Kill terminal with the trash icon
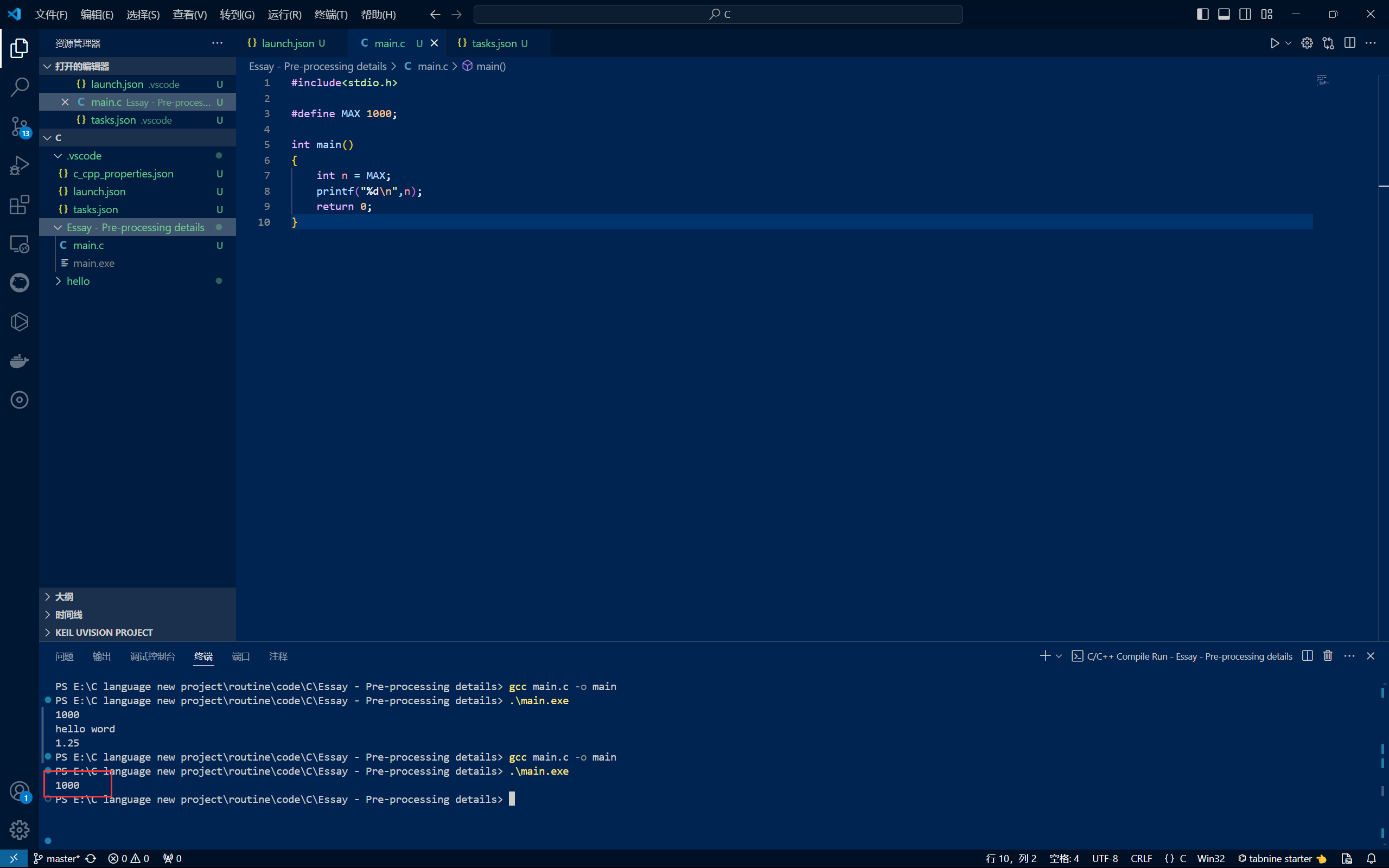1389x868 pixels. (1328, 655)
